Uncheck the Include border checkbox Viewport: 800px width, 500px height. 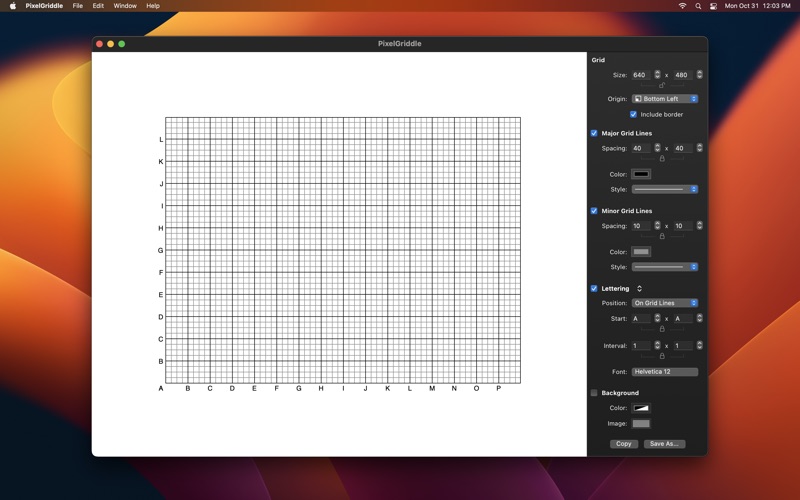[x=633, y=114]
